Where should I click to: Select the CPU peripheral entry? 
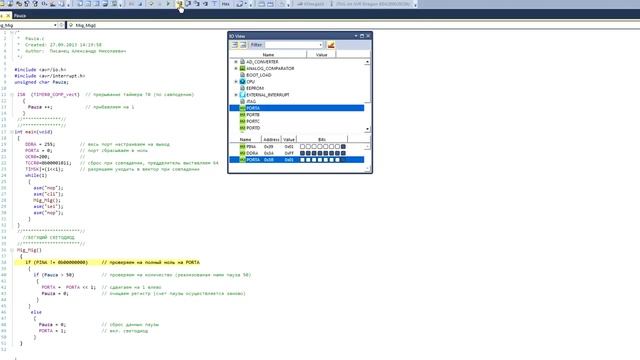pos(250,82)
